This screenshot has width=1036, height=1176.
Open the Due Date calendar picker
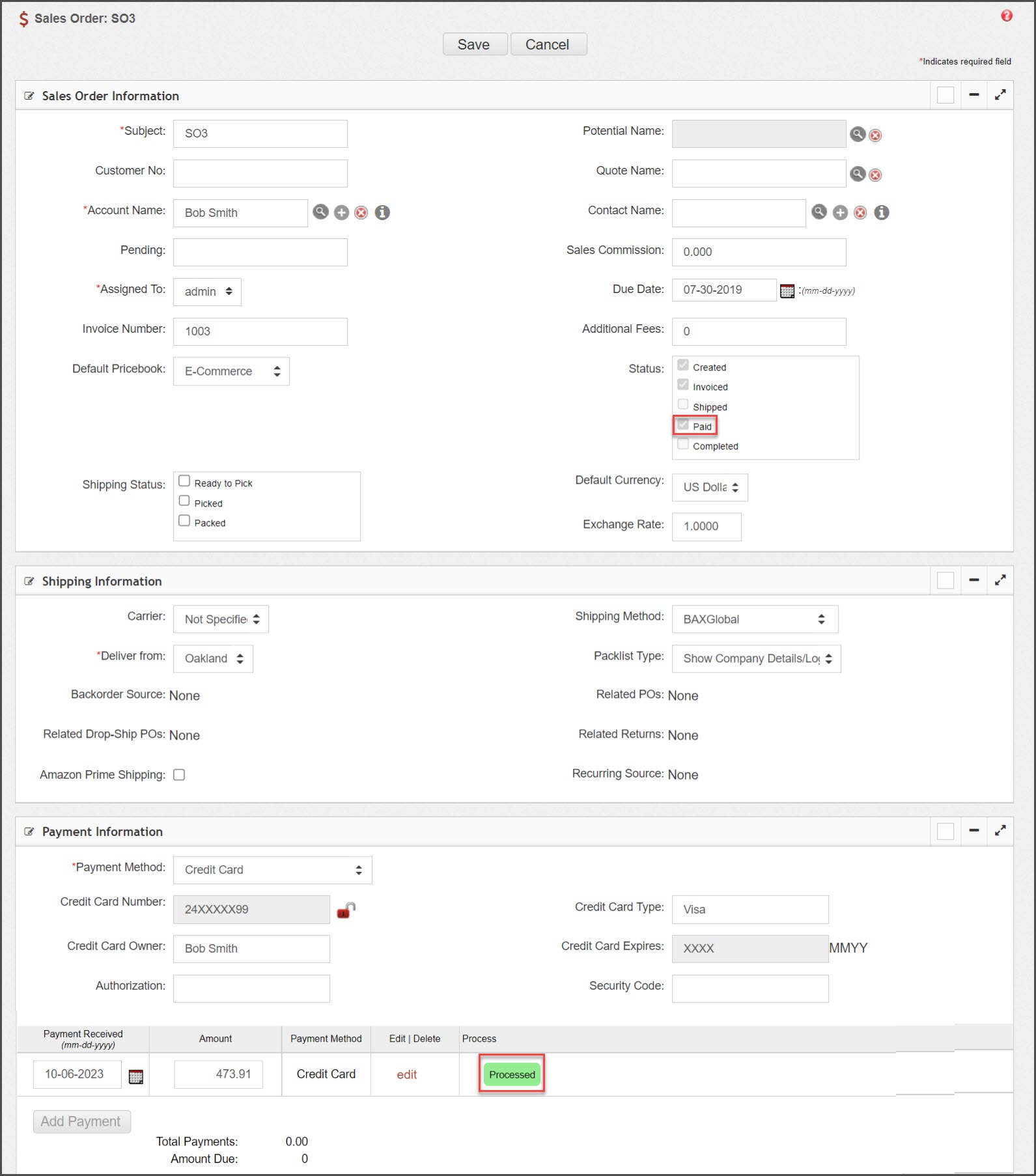787,291
